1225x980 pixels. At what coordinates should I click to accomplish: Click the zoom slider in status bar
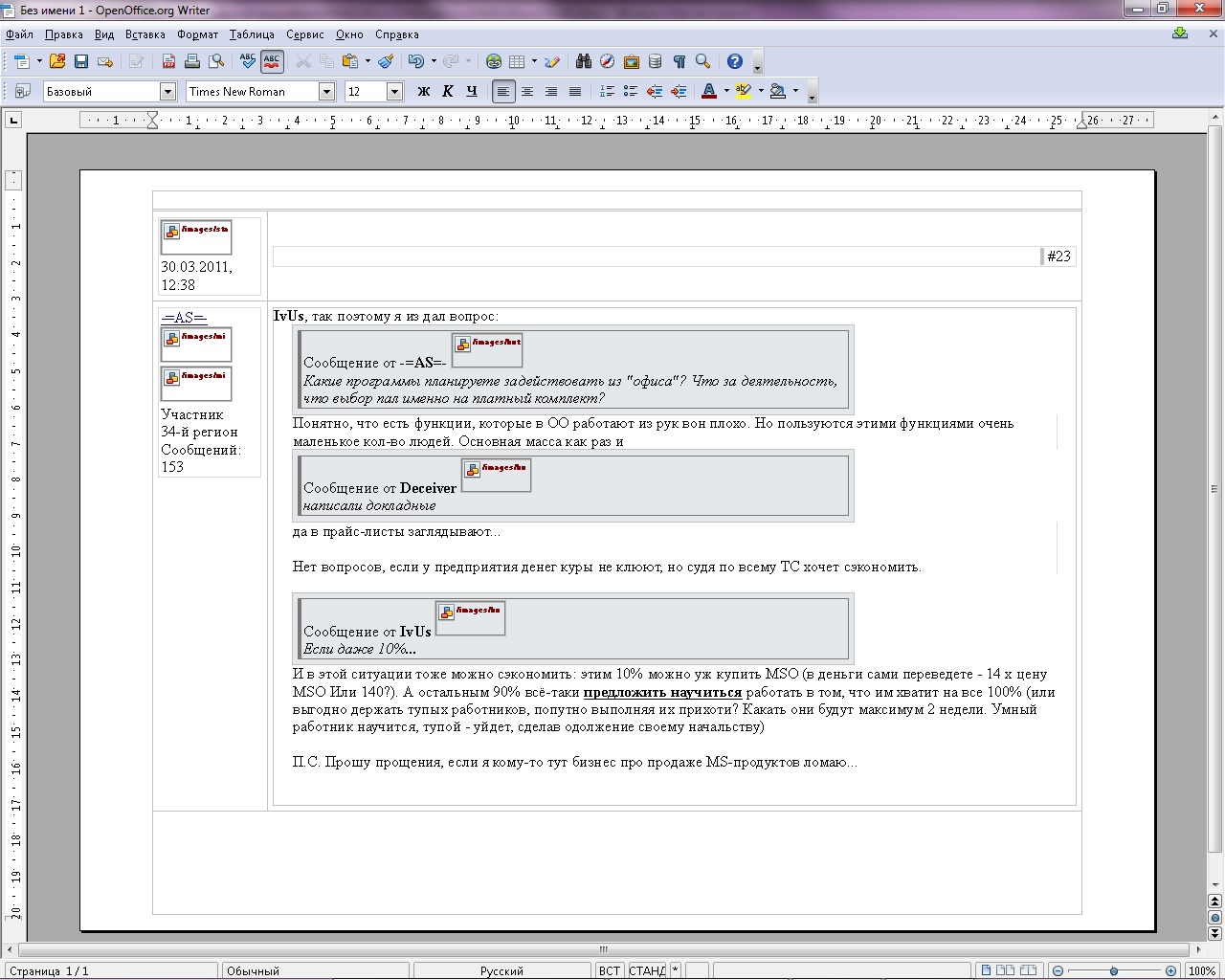coord(1114,970)
